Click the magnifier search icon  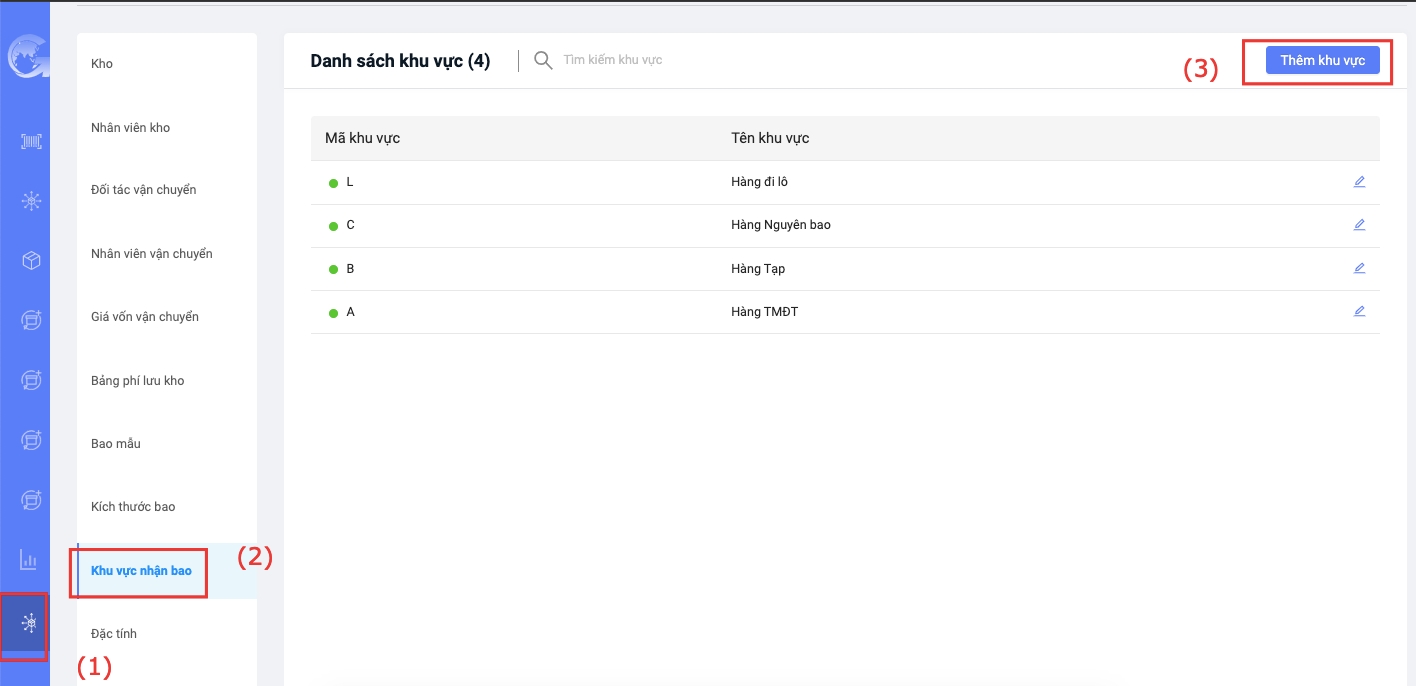tap(543, 60)
